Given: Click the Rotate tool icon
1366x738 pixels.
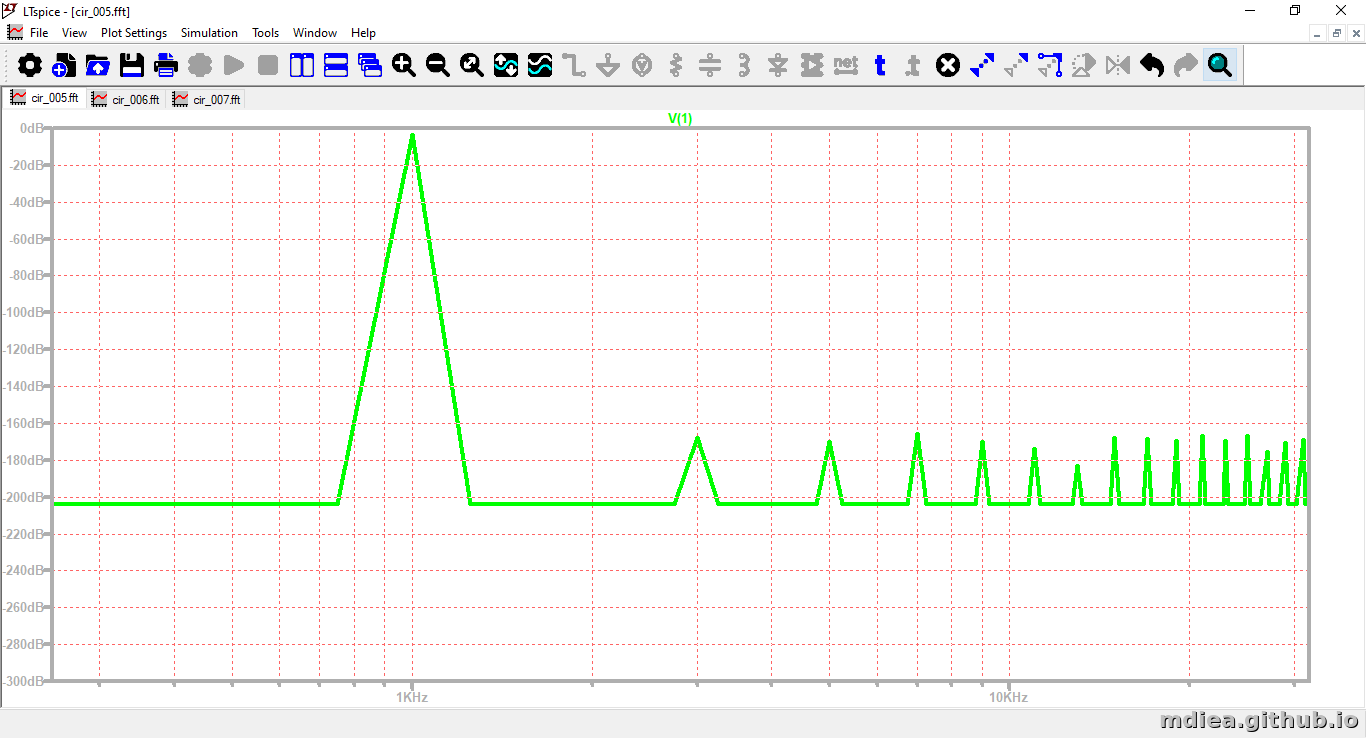Looking at the screenshot, I should (1084, 66).
